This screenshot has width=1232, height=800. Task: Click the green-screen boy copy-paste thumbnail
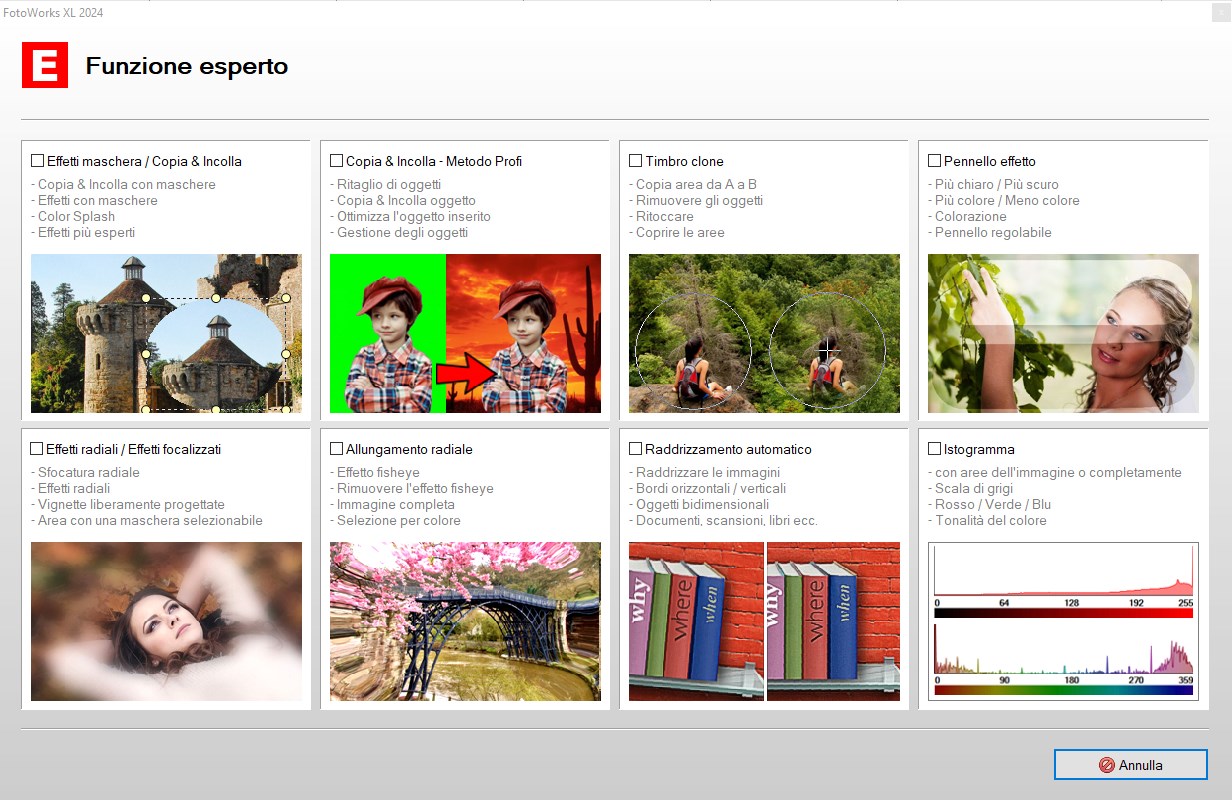click(465, 333)
